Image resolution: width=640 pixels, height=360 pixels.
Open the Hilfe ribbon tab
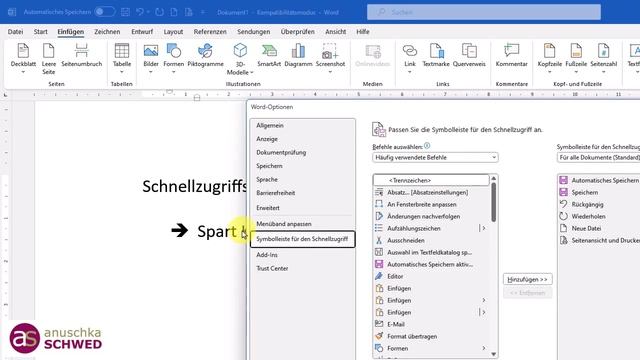click(x=362, y=31)
